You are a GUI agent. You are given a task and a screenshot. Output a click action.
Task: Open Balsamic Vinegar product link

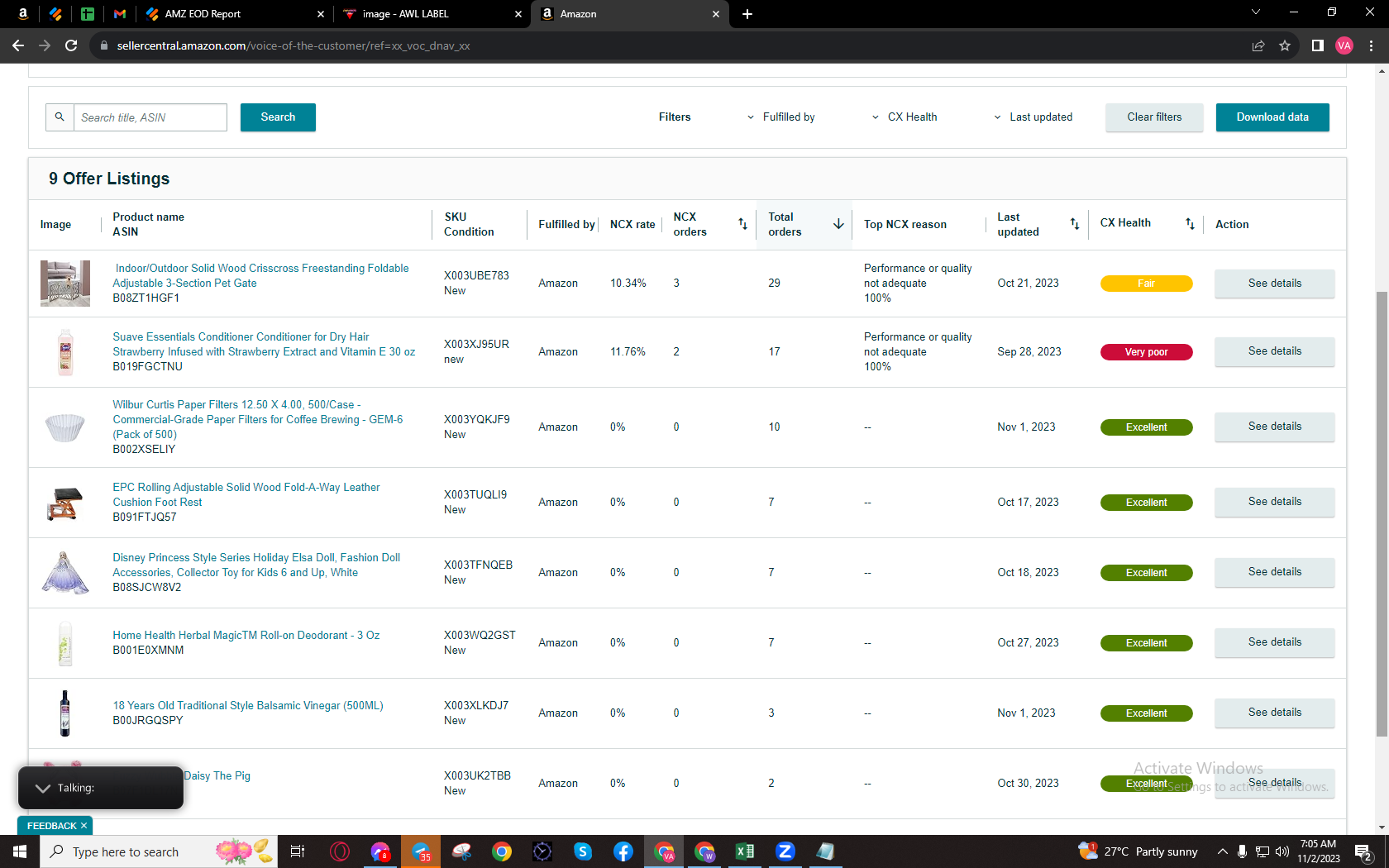[x=248, y=705]
